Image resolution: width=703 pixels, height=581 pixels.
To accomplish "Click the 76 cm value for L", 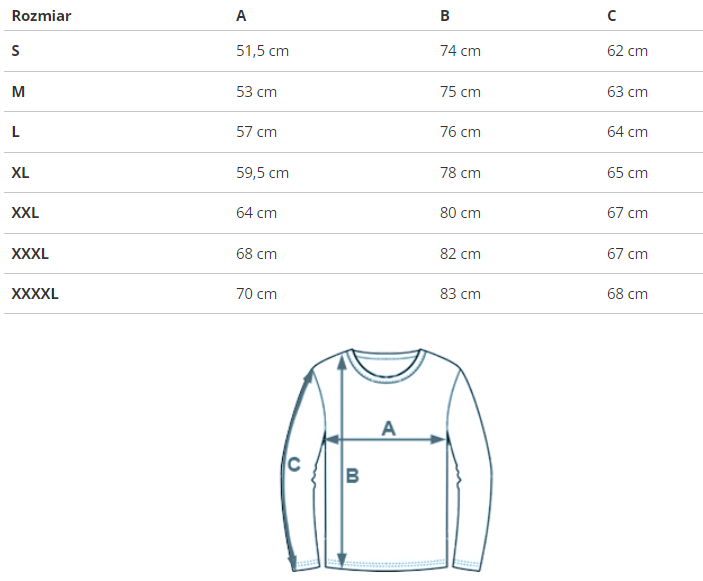I will click(x=460, y=132).
